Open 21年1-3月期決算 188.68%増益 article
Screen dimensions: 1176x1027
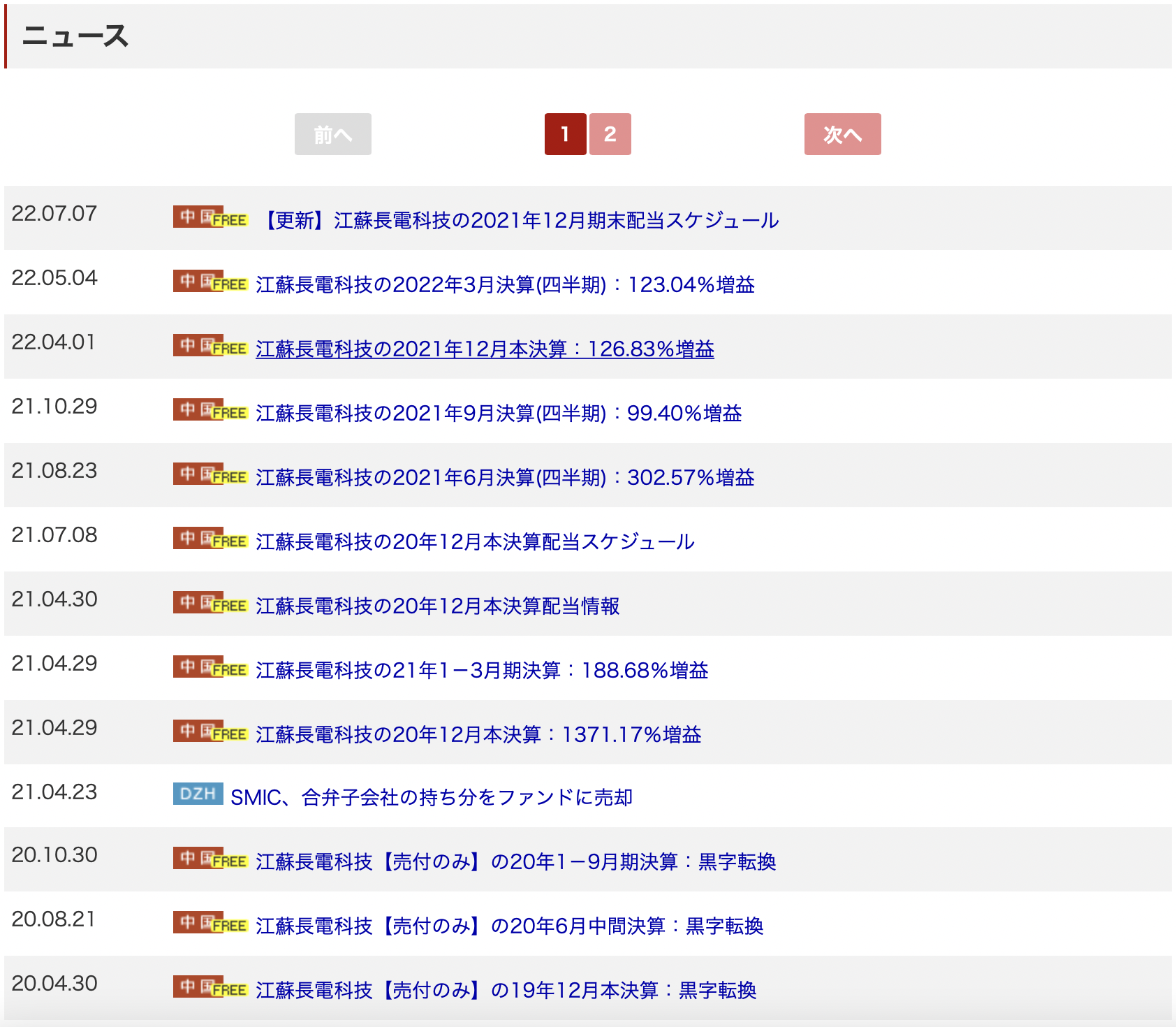pyautogui.click(x=483, y=671)
